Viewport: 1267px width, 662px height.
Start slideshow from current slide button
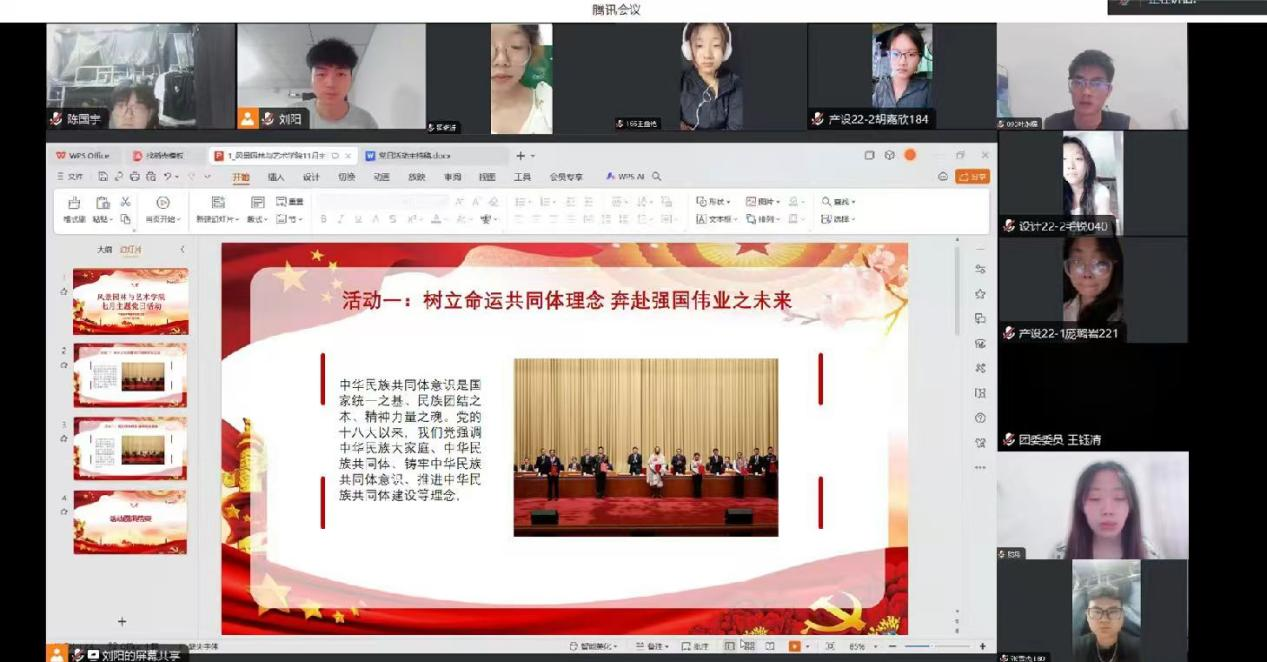tap(163, 203)
